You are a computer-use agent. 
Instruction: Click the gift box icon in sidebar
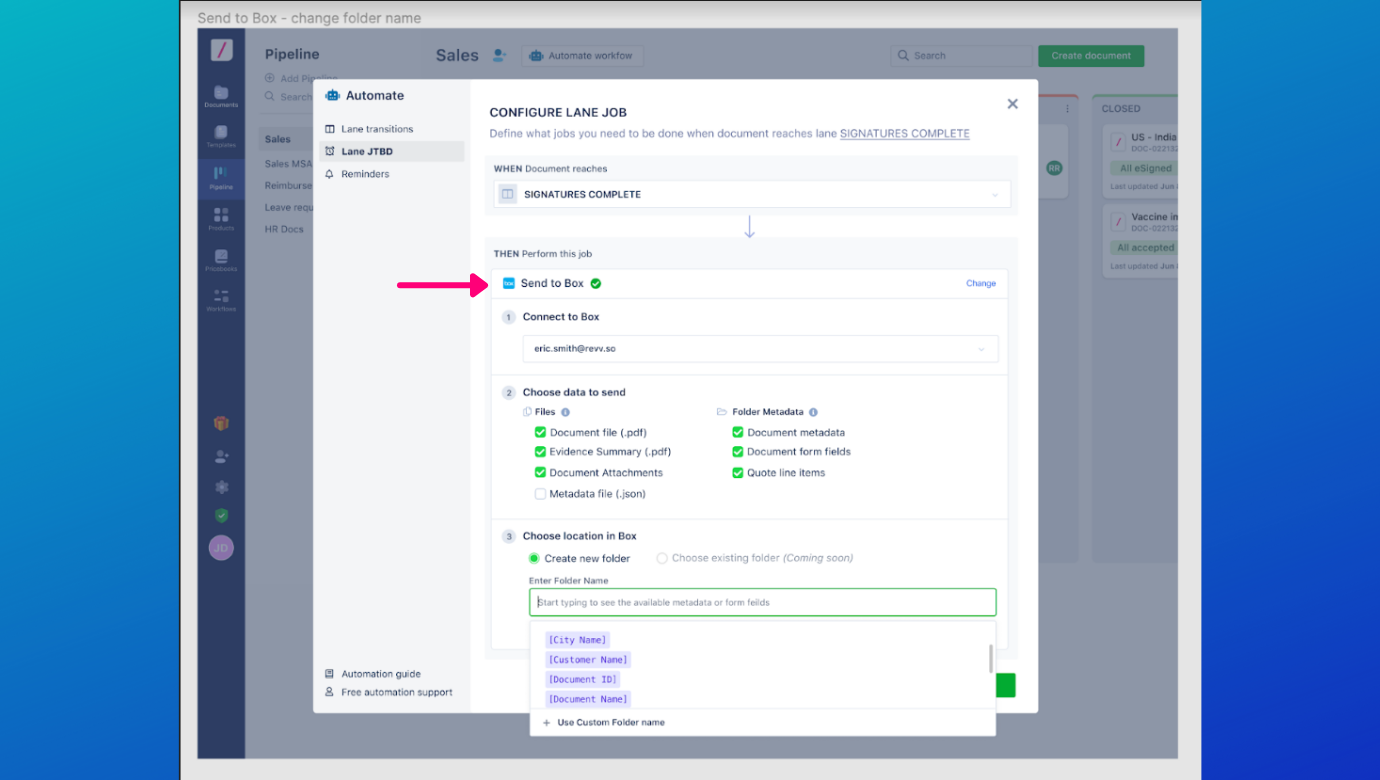pos(221,424)
